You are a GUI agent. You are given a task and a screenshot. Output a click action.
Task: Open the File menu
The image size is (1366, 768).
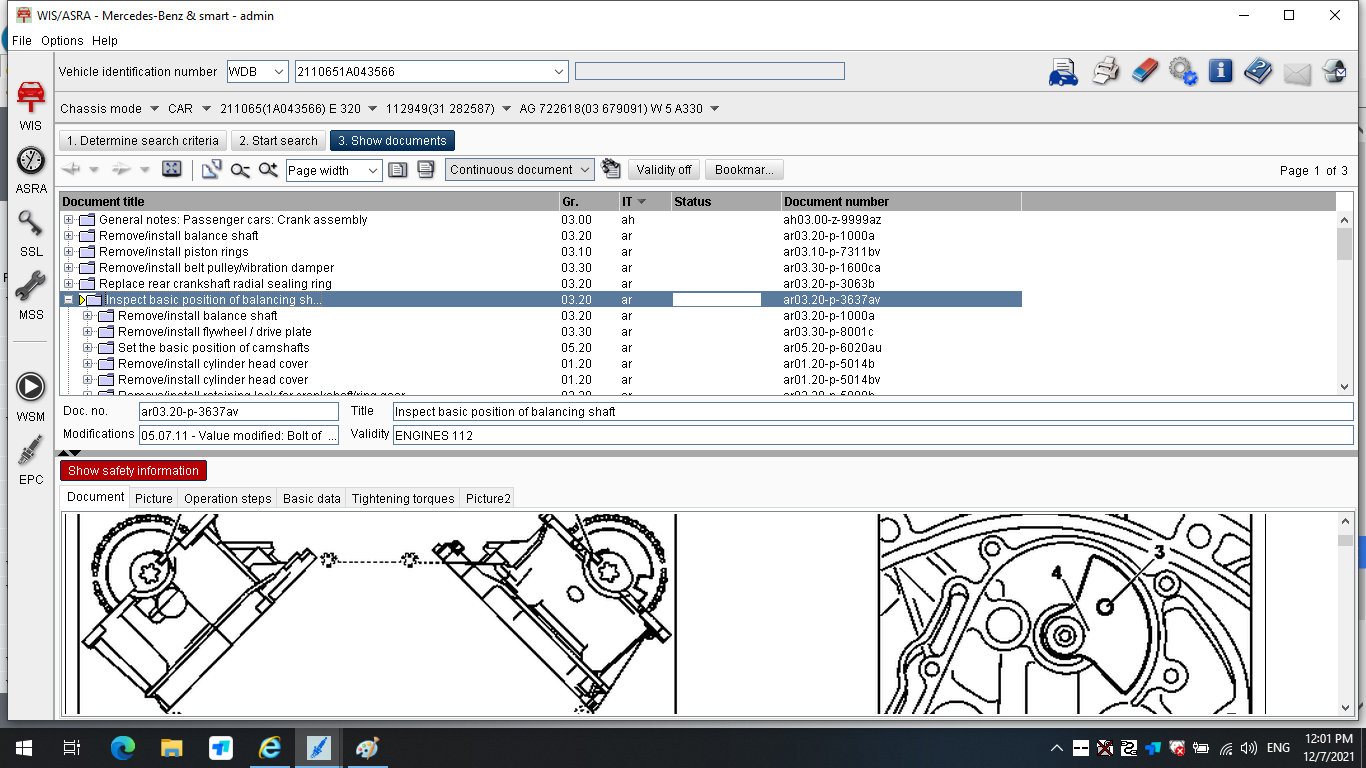(22, 41)
